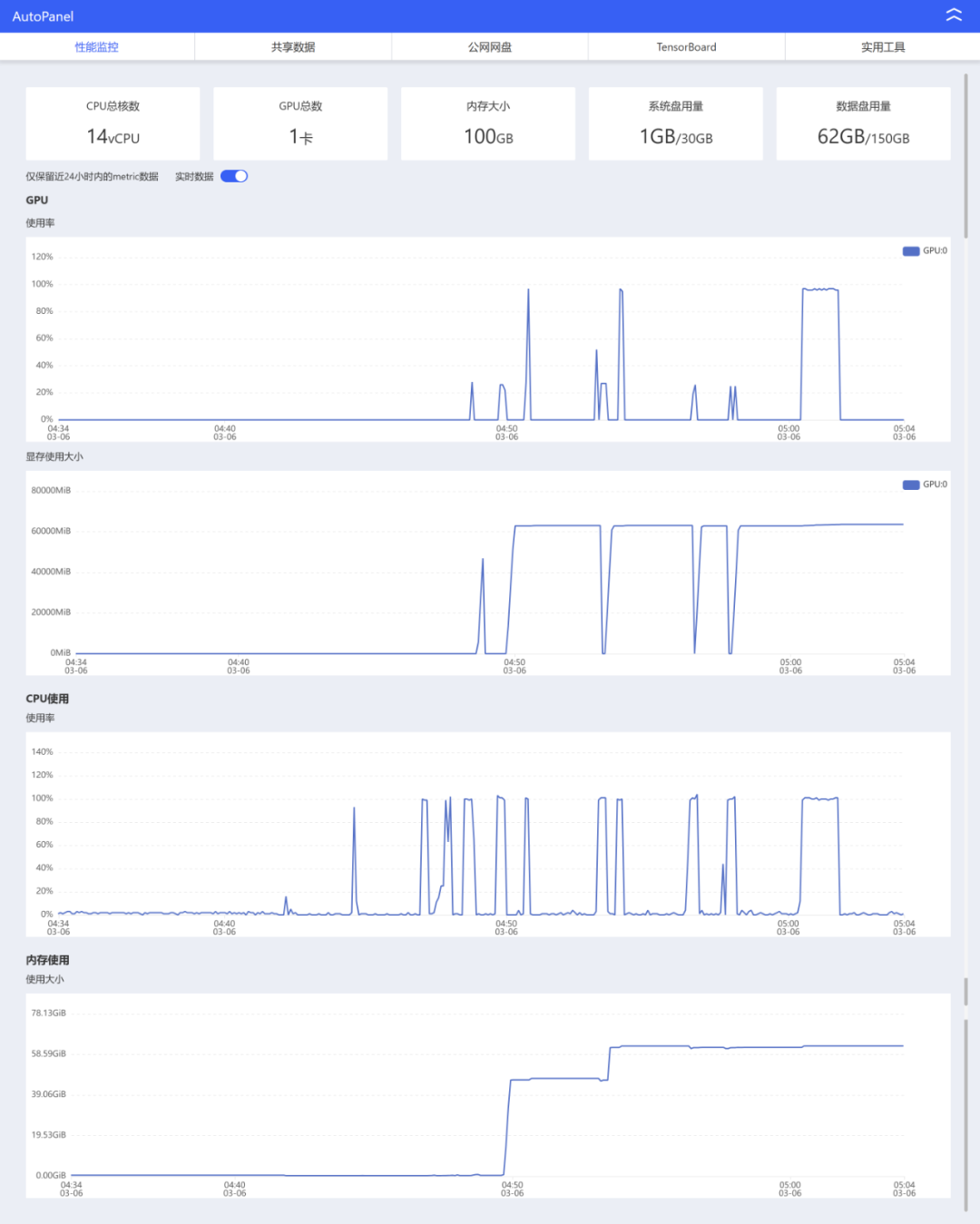Click the 内存大小 100GB card
Screen dimensions: 980x1224
click(488, 123)
